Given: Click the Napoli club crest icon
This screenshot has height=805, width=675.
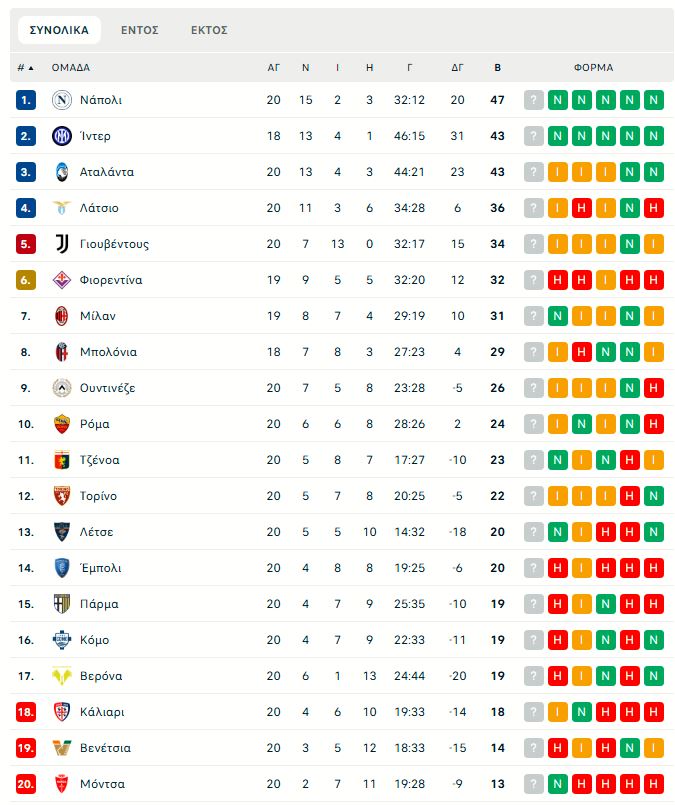Looking at the screenshot, I should tap(62, 100).
